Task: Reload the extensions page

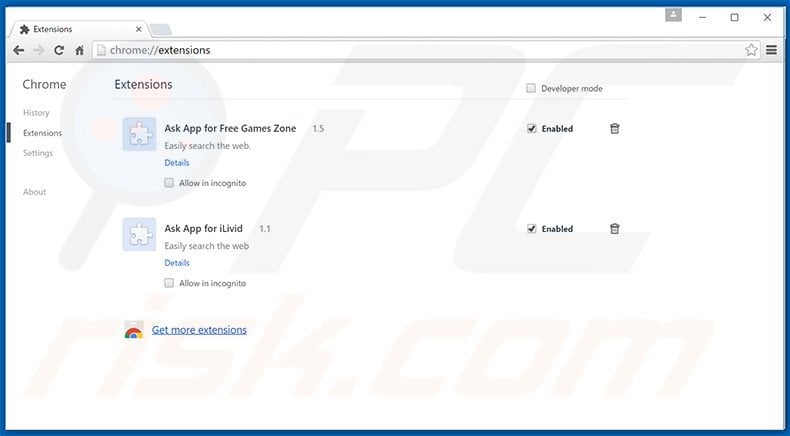Action: 59,50
